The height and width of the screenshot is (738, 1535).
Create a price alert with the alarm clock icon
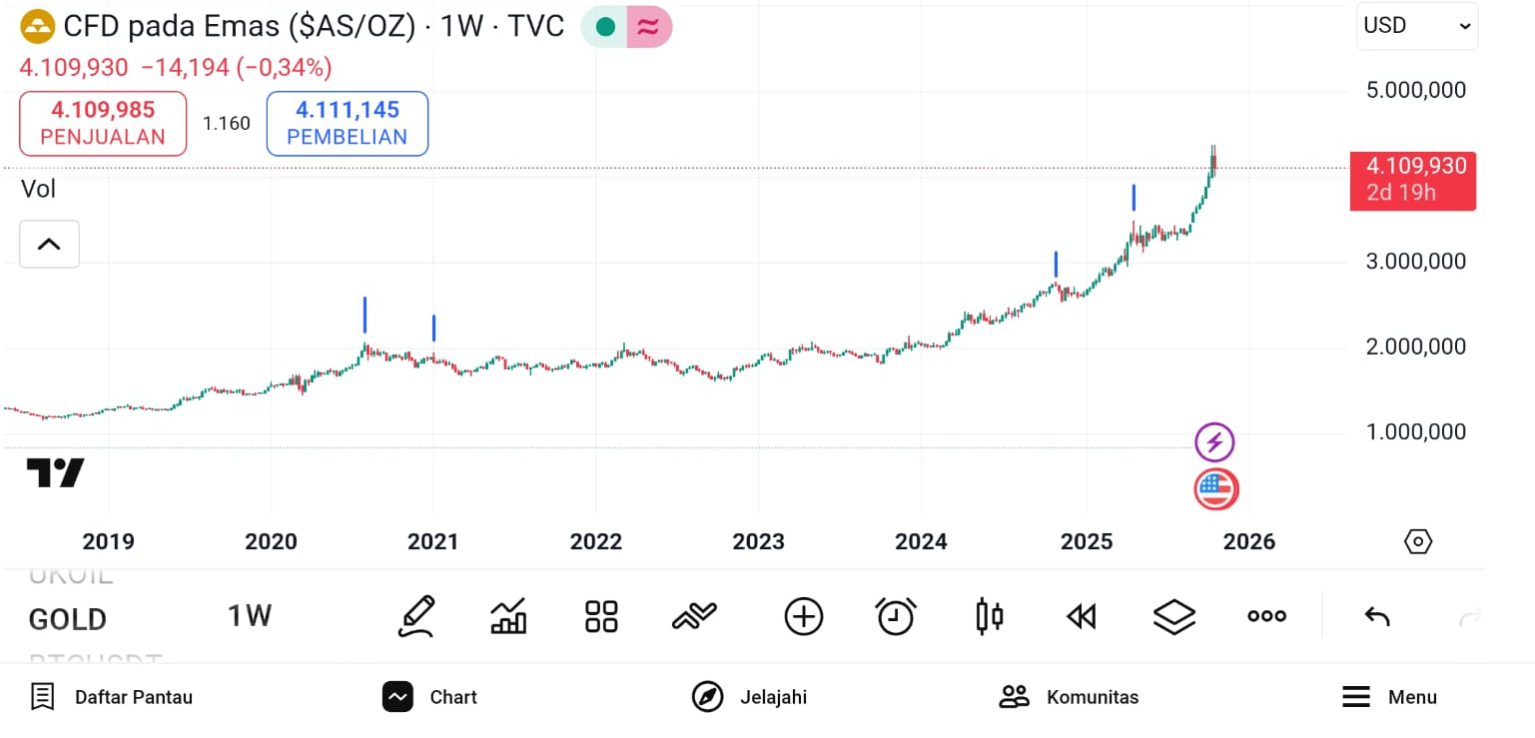[895, 616]
